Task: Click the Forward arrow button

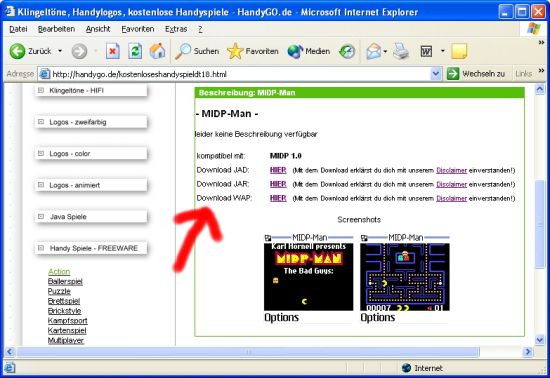Action: point(79,51)
